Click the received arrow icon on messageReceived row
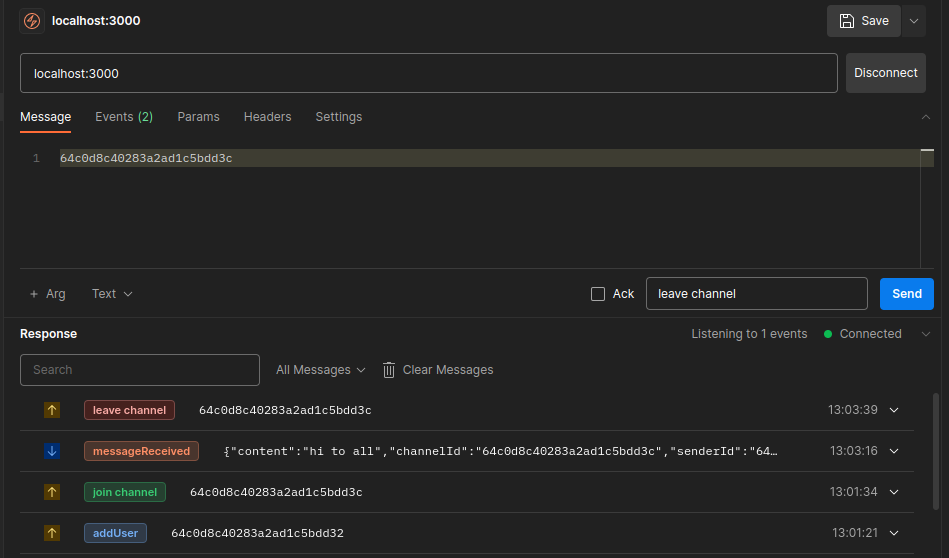 coord(52,451)
